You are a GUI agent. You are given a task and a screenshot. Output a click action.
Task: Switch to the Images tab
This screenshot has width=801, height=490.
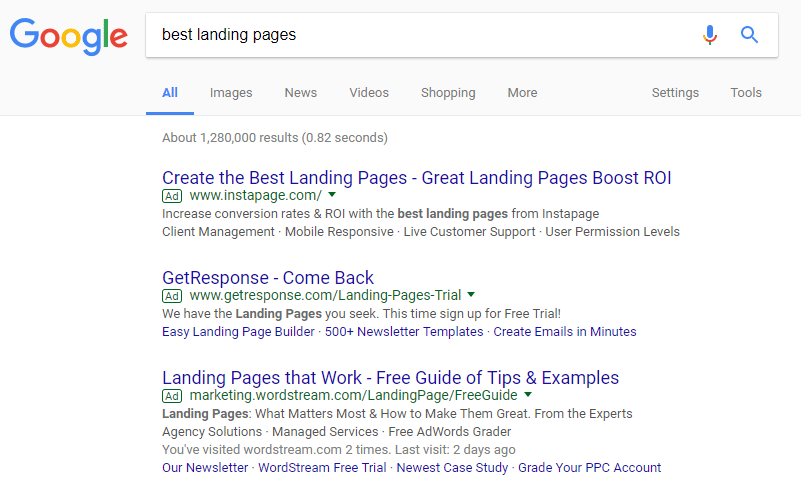(x=231, y=92)
